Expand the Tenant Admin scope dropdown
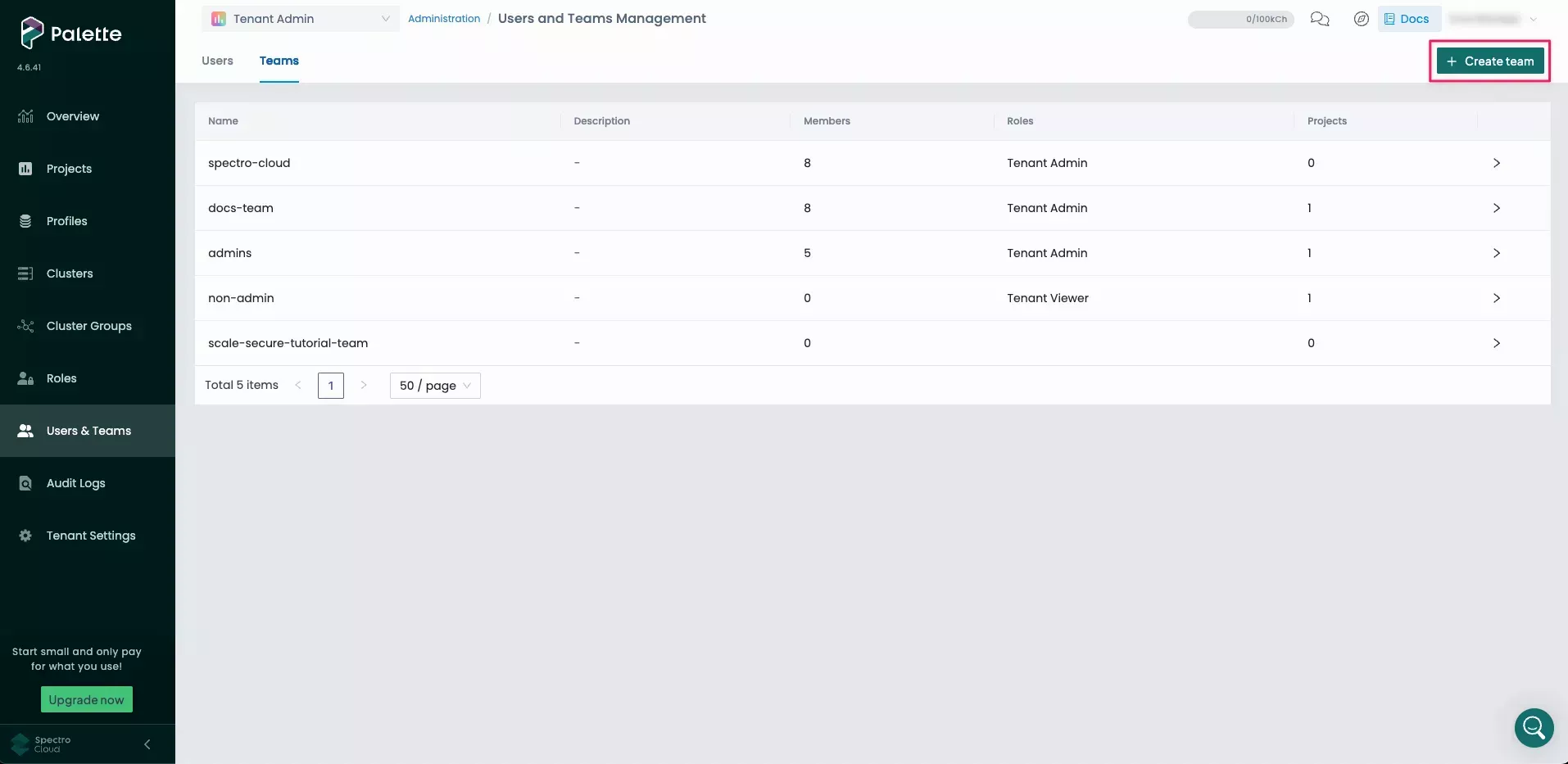 click(x=300, y=19)
